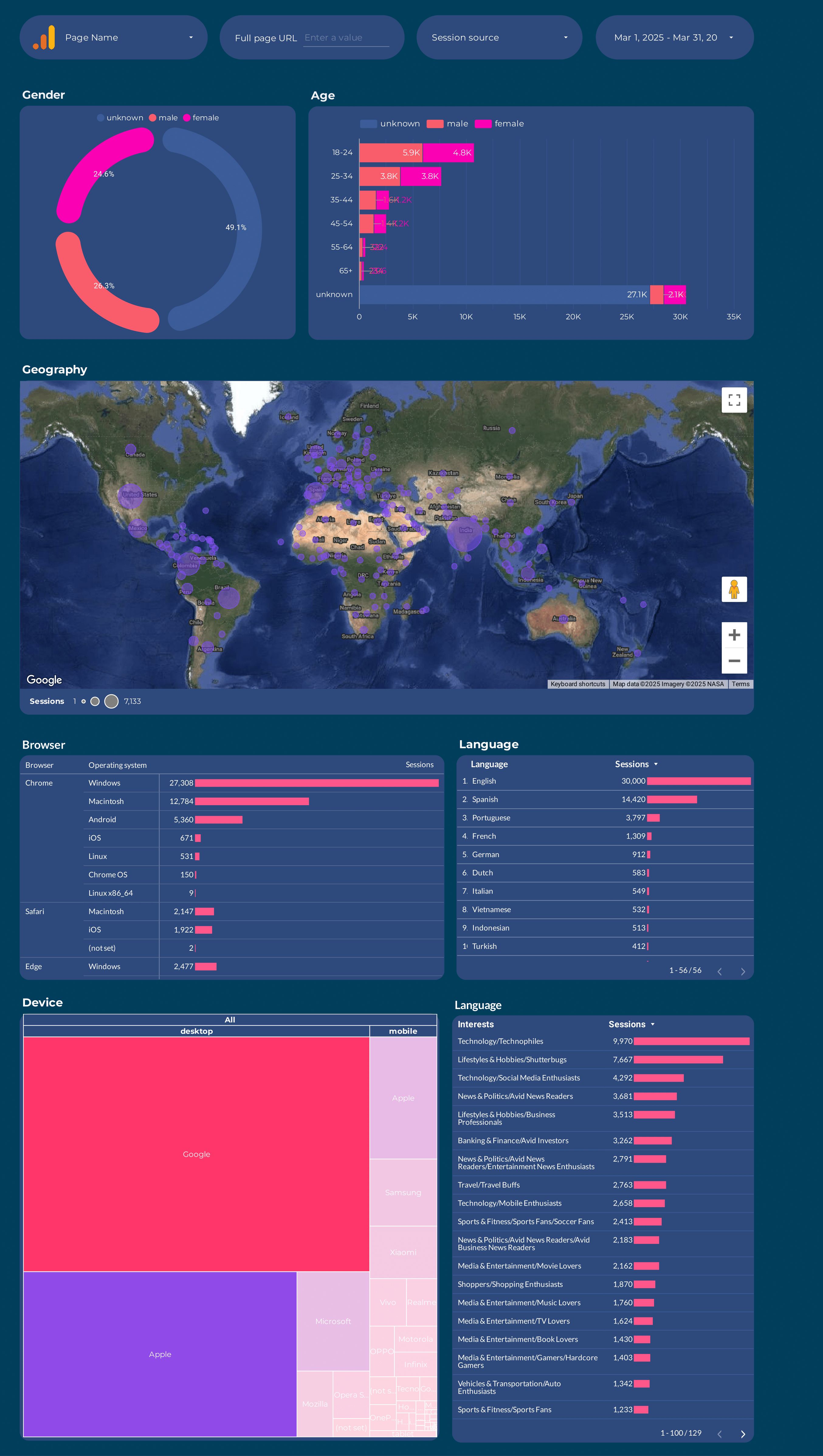The image size is (823, 1456).
Task: Select the English language row
Action: (x=605, y=781)
